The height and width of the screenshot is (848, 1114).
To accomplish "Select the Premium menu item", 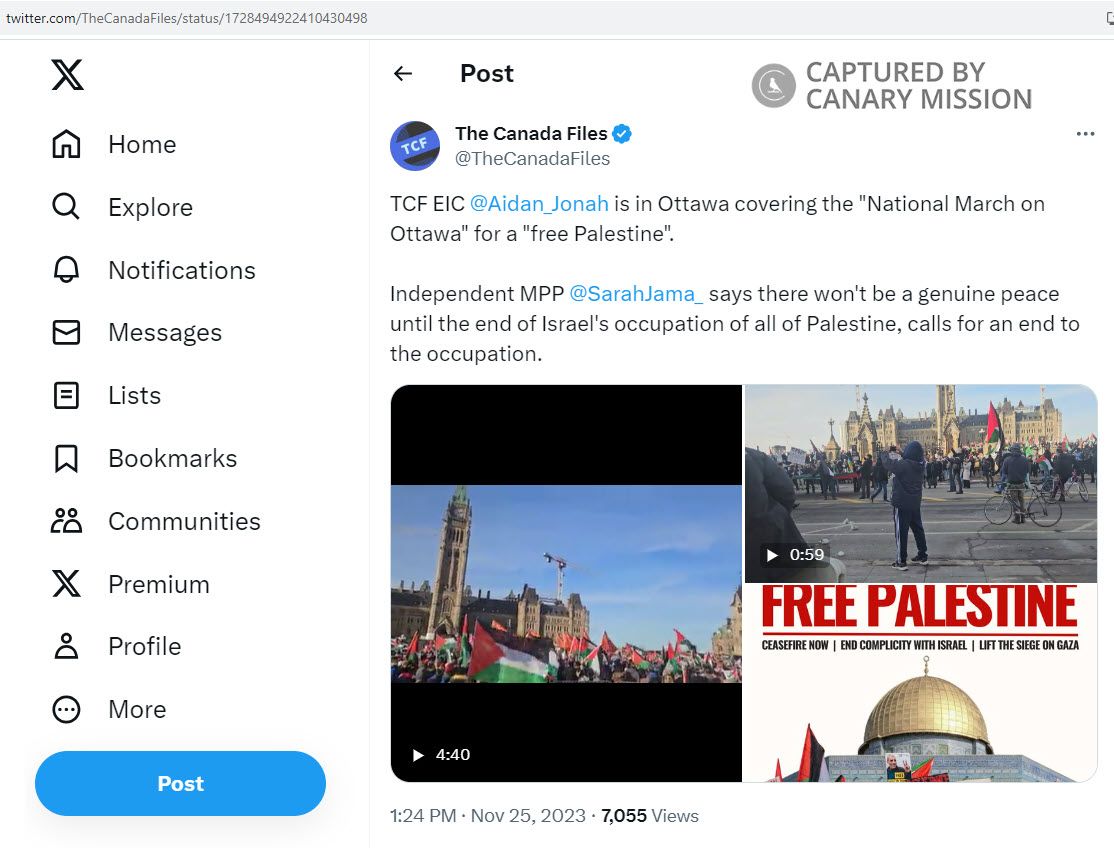I will (131, 584).
